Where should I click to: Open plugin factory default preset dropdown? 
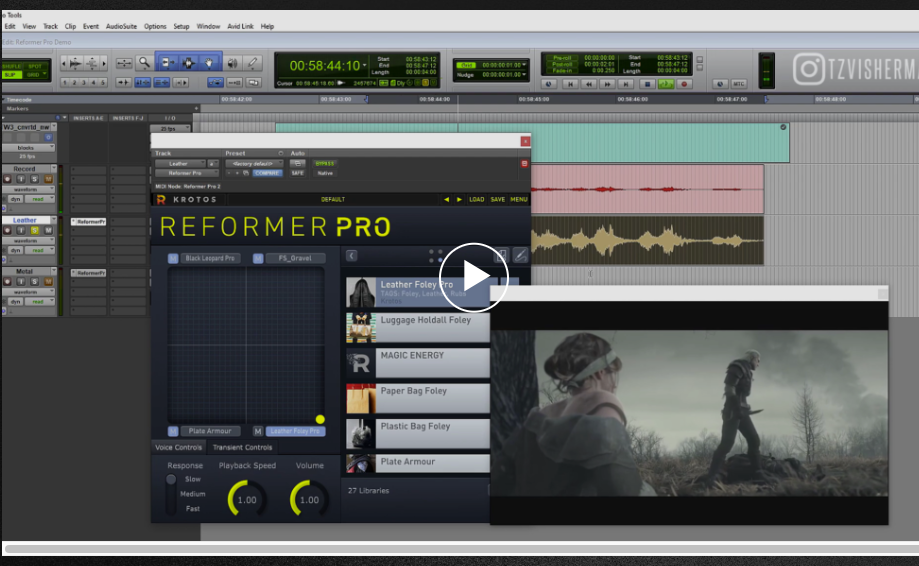click(254, 163)
